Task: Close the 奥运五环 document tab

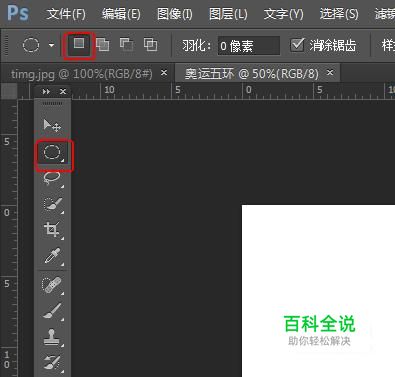Action: click(330, 72)
